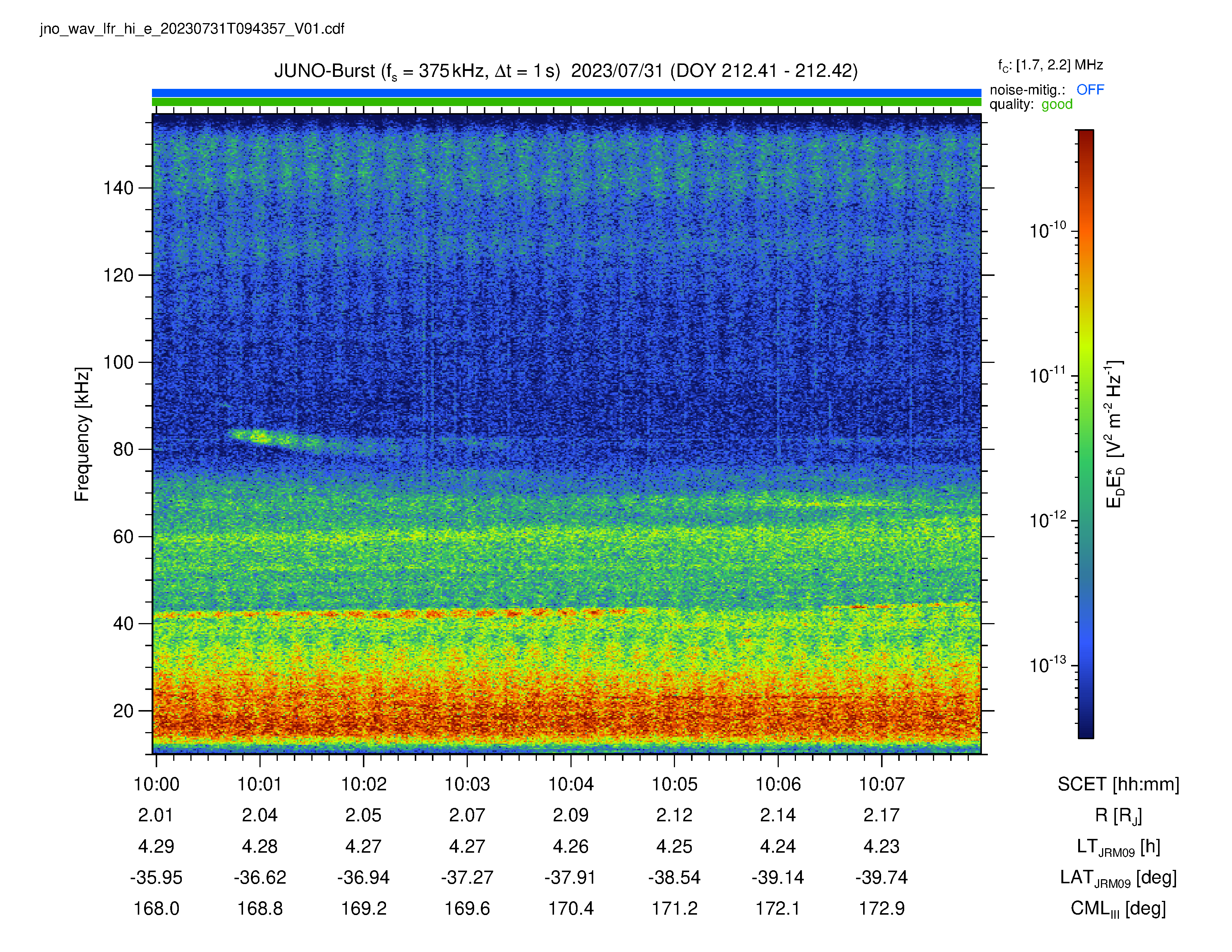Click the 10:00 time axis label
Screen dimensions: 1232x952
point(156,784)
